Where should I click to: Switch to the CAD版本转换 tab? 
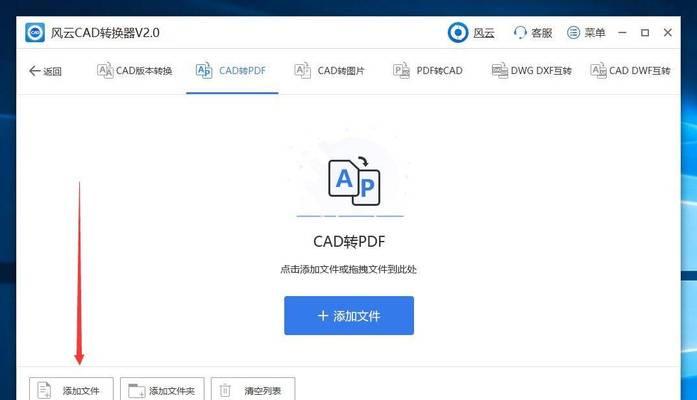click(134, 71)
